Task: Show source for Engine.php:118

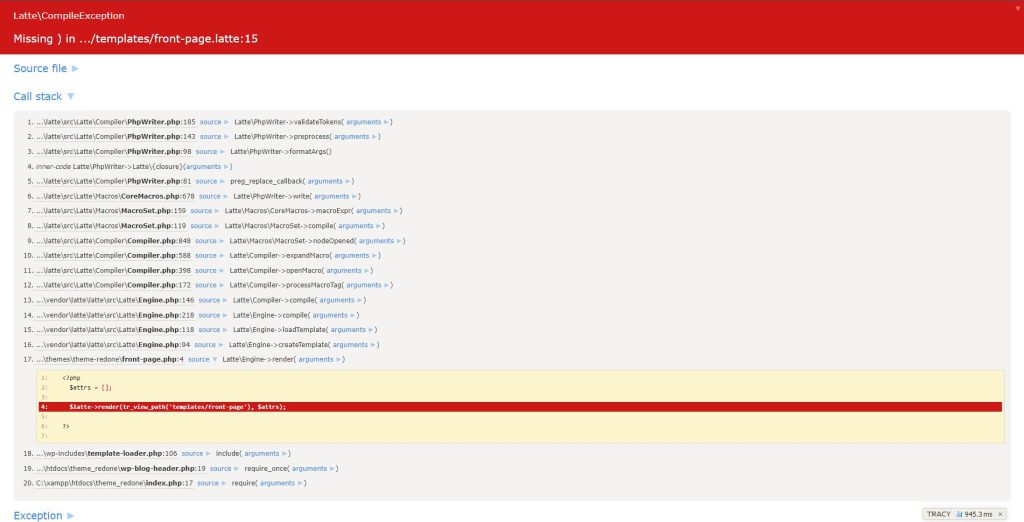Action: pos(213,330)
